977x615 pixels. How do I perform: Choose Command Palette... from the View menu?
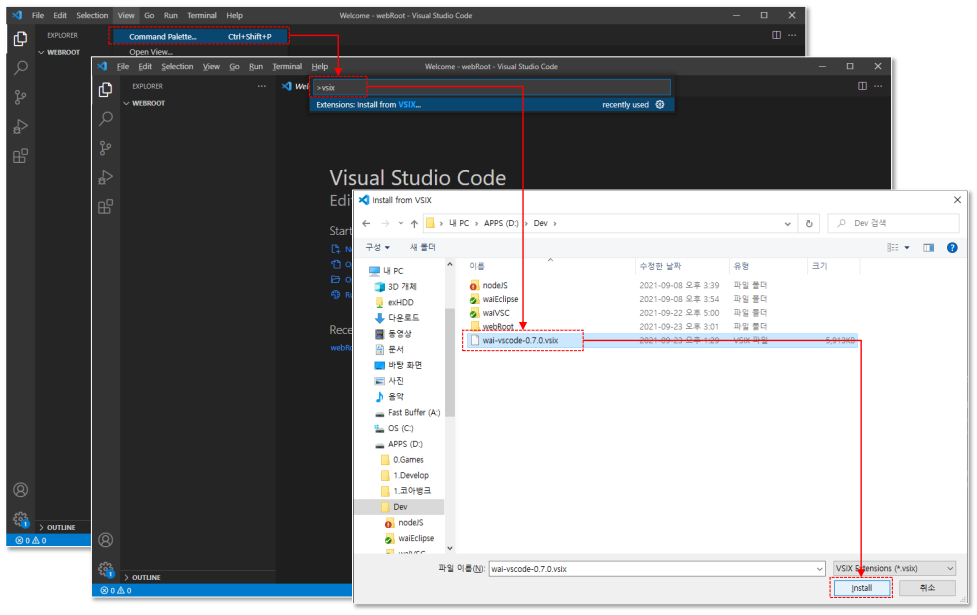click(x=163, y=37)
